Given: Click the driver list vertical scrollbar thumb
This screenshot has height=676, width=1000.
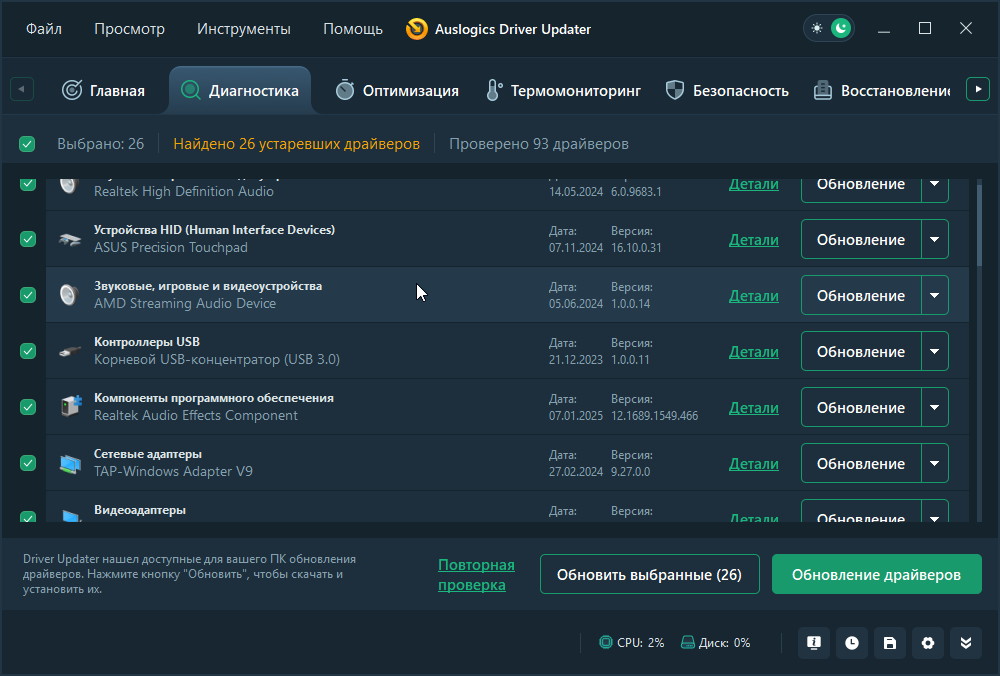Looking at the screenshot, I should tap(980, 223).
